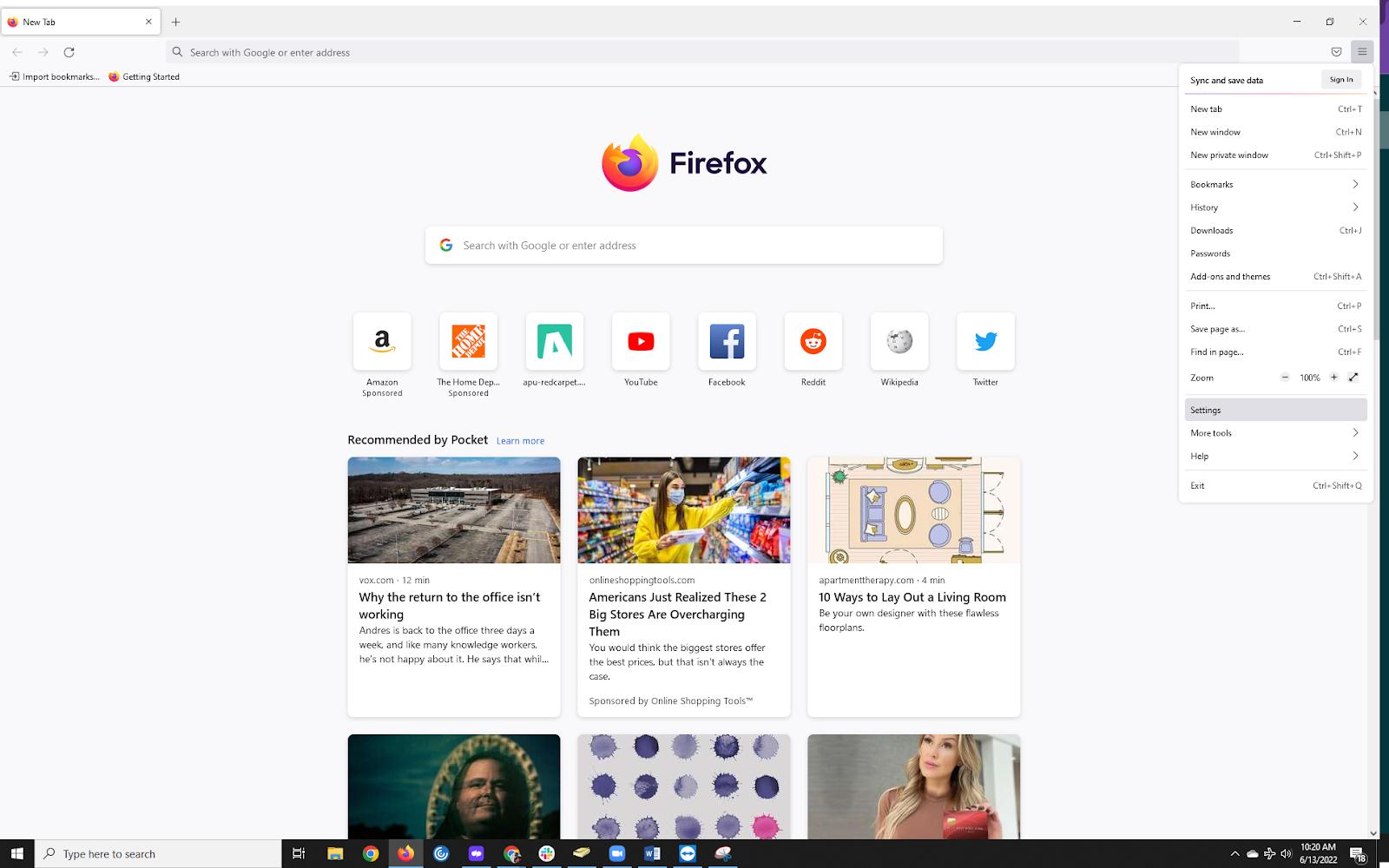Viewport: 1389px width, 868px height.
Task: Close the New Tab tab
Action: (148, 22)
